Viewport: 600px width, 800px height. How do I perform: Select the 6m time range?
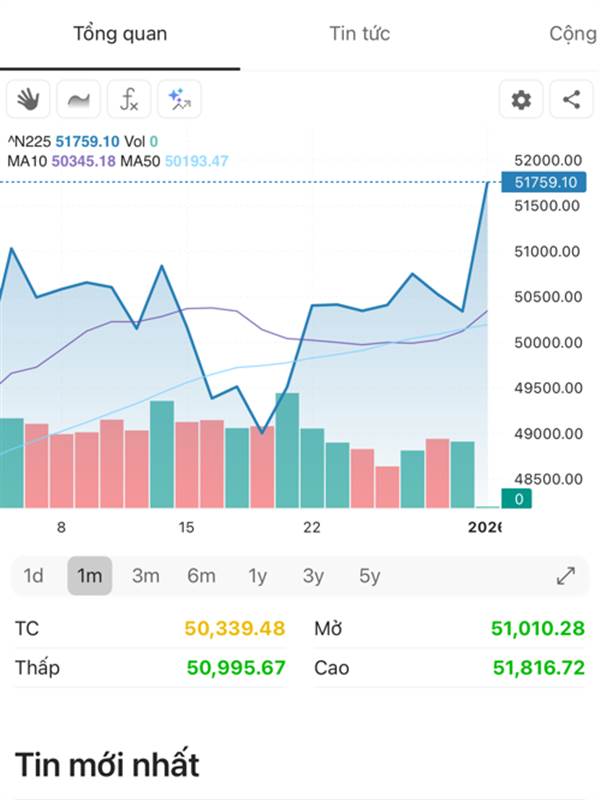[x=201, y=576]
